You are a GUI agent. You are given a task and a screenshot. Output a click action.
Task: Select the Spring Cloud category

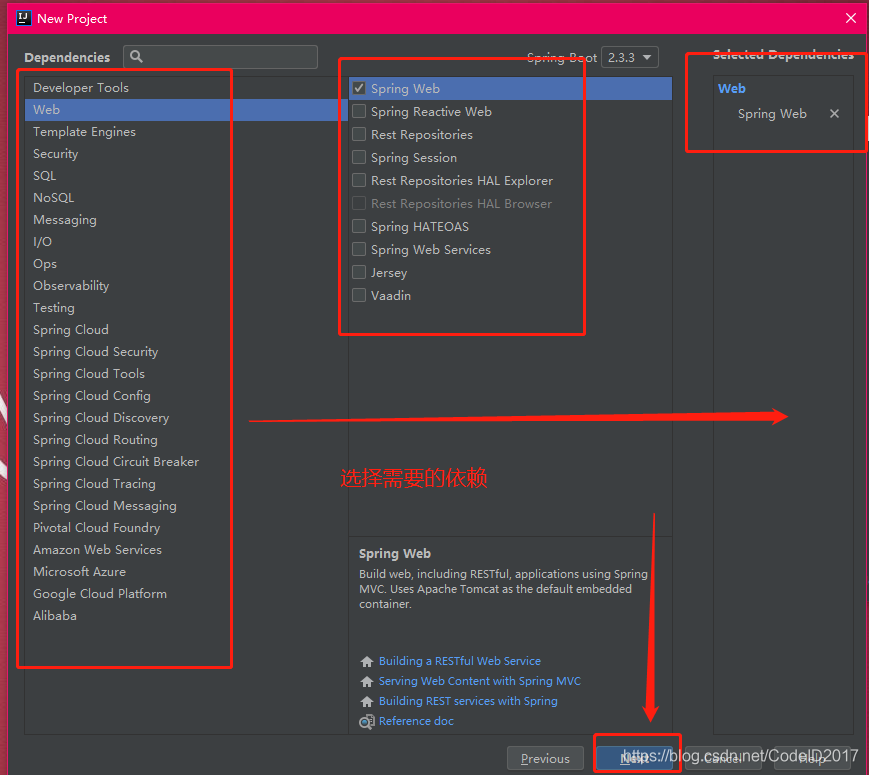[x=186, y=330]
